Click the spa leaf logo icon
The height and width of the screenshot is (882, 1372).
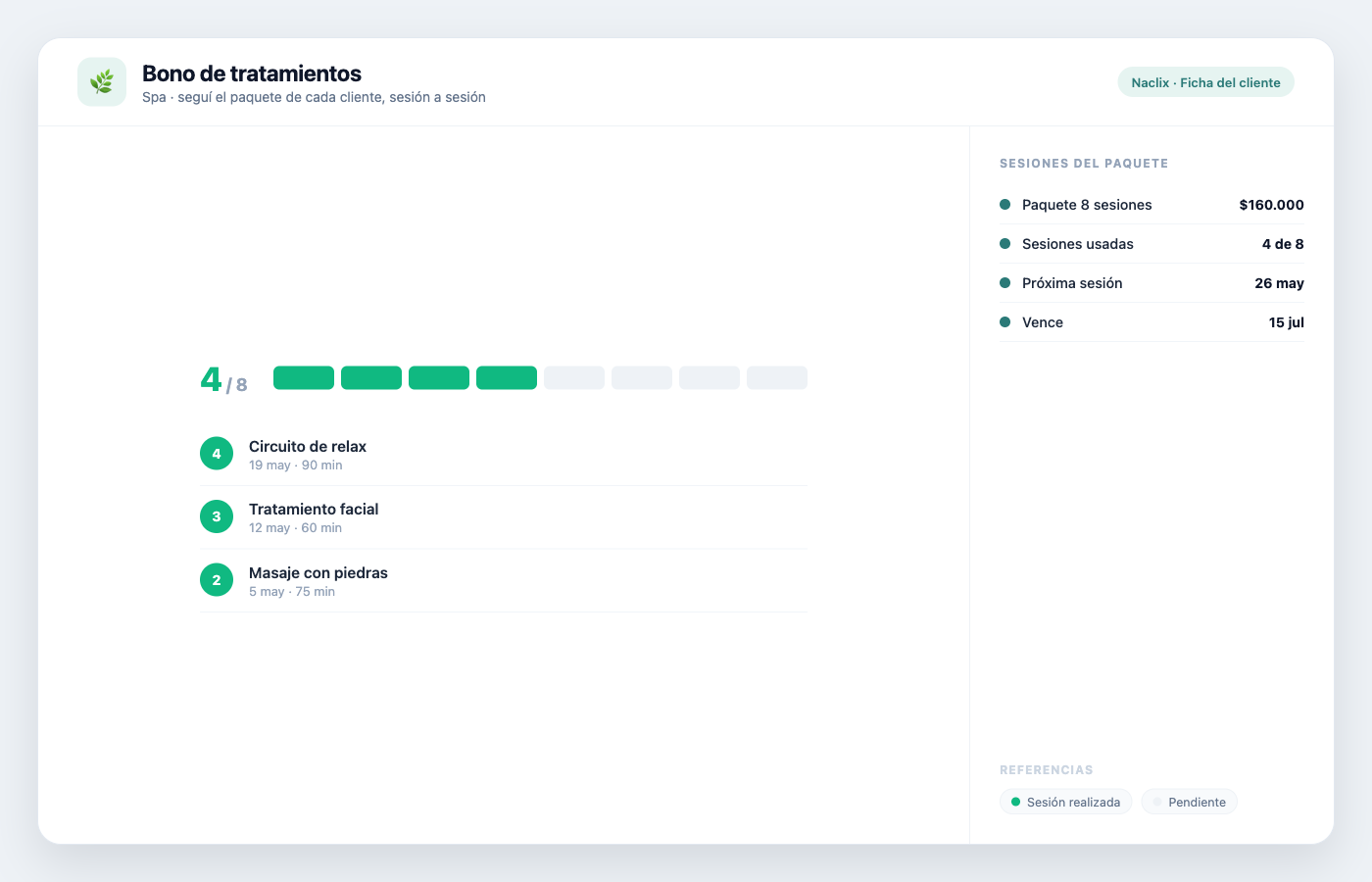tap(102, 81)
